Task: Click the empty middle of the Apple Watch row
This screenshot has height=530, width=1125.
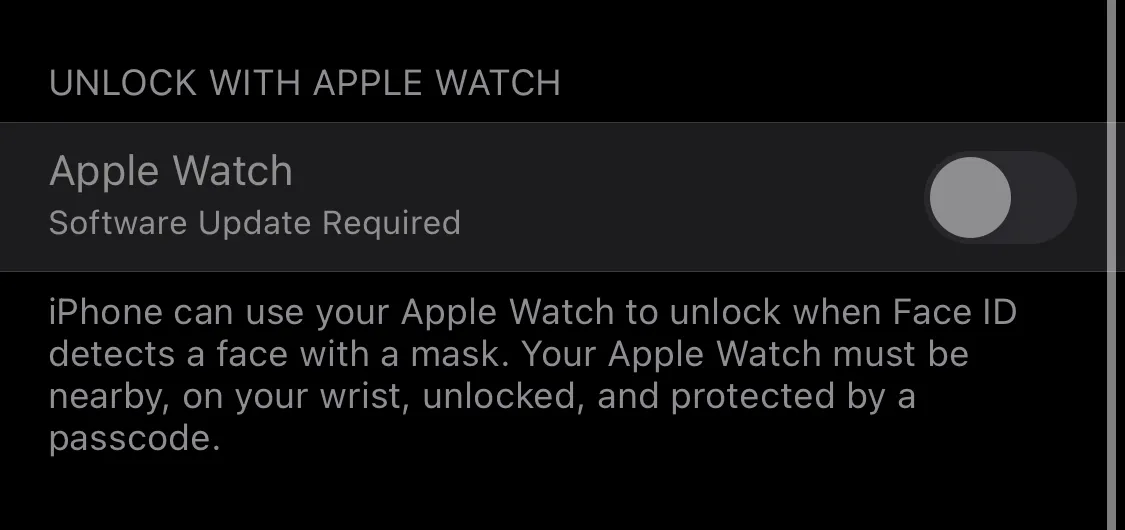Action: 689,197
